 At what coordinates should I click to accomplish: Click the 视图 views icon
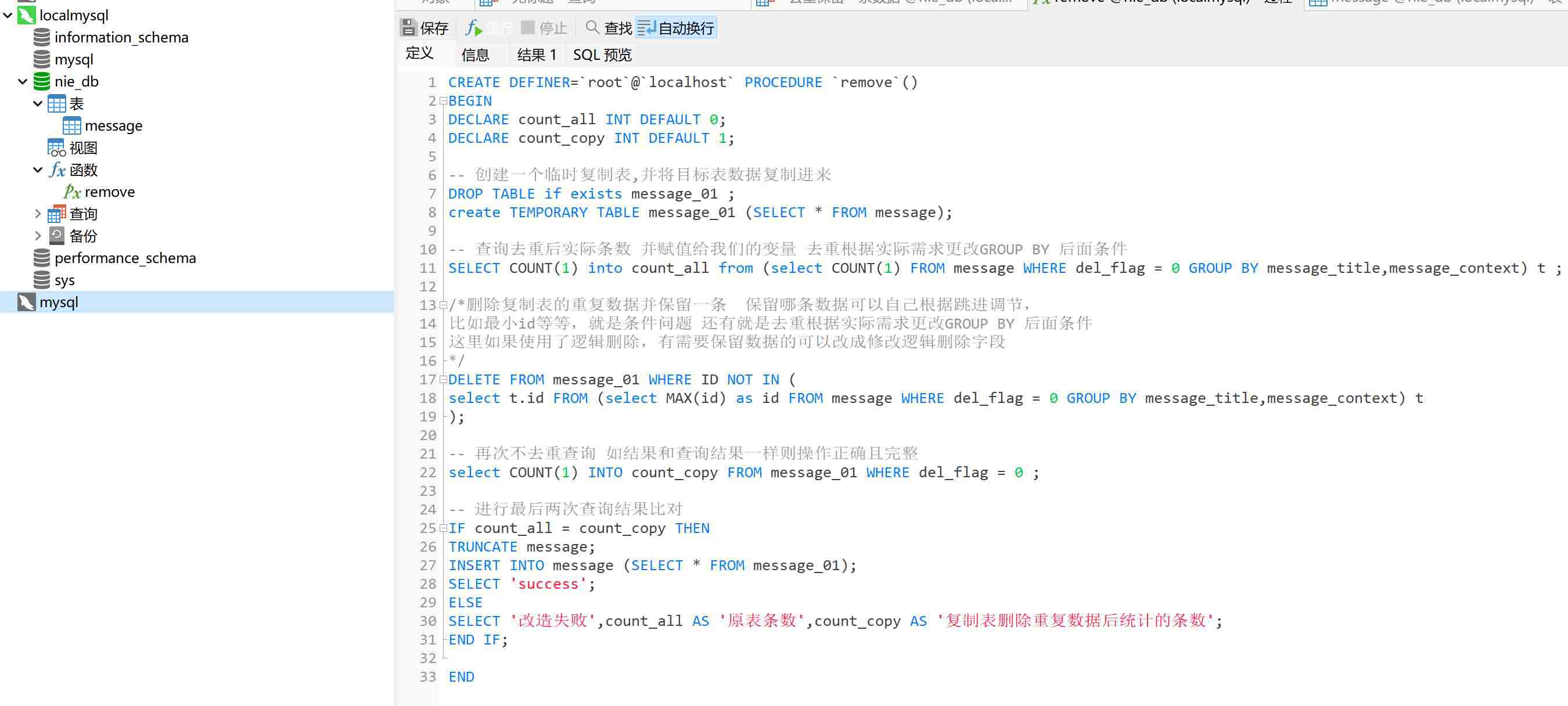(x=56, y=148)
